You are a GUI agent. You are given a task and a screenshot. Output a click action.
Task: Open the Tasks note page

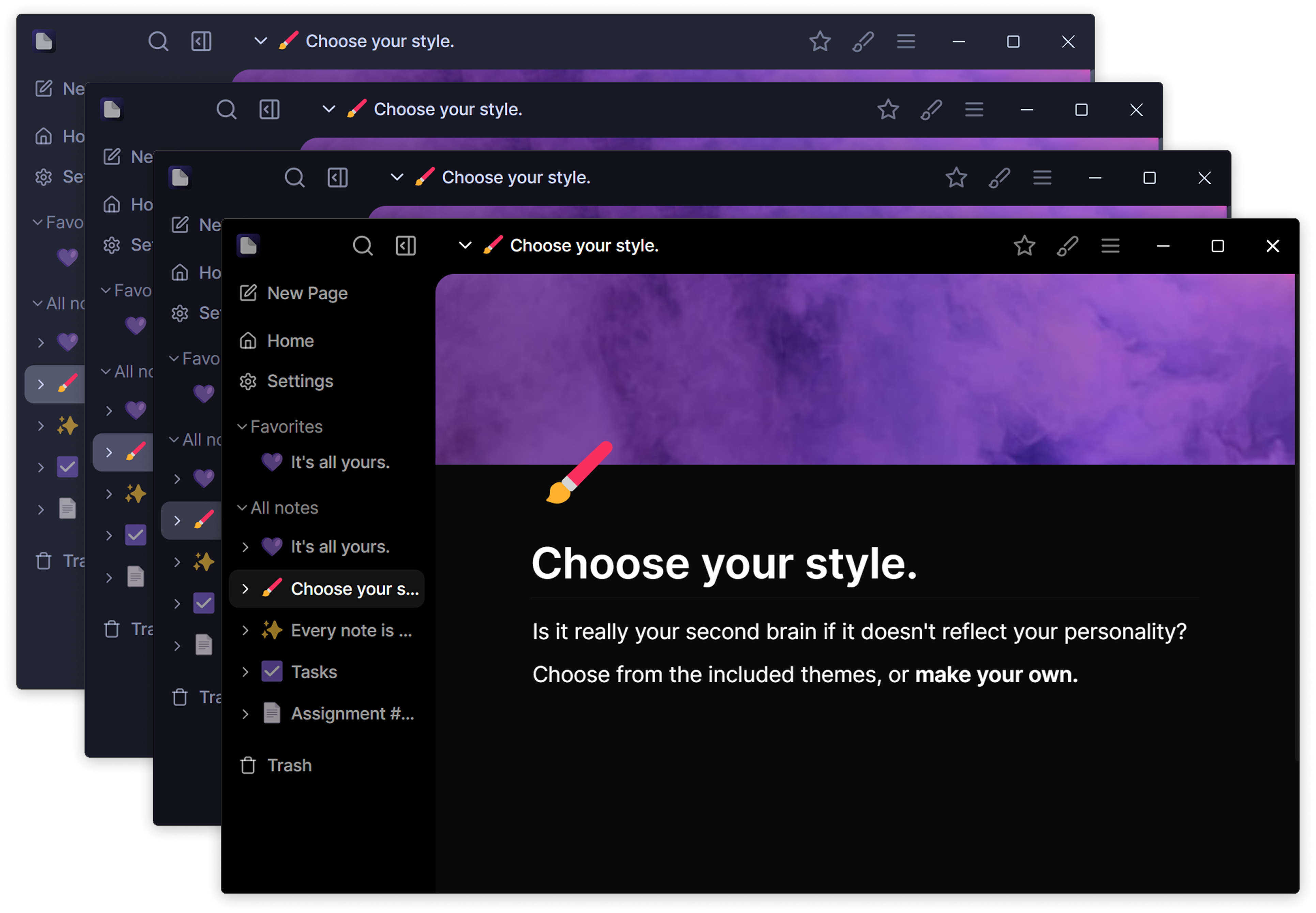coord(313,670)
